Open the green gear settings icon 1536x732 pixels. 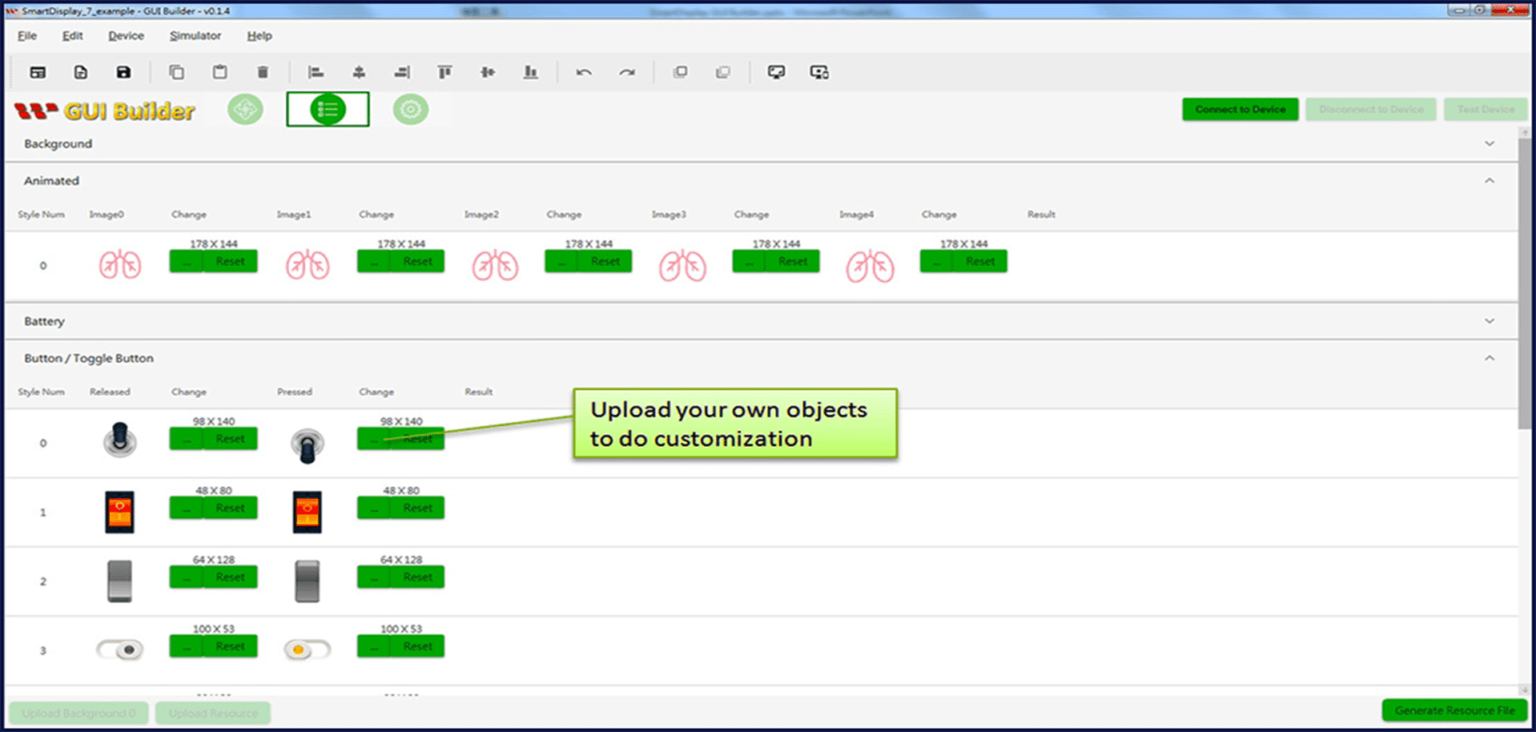pos(410,109)
